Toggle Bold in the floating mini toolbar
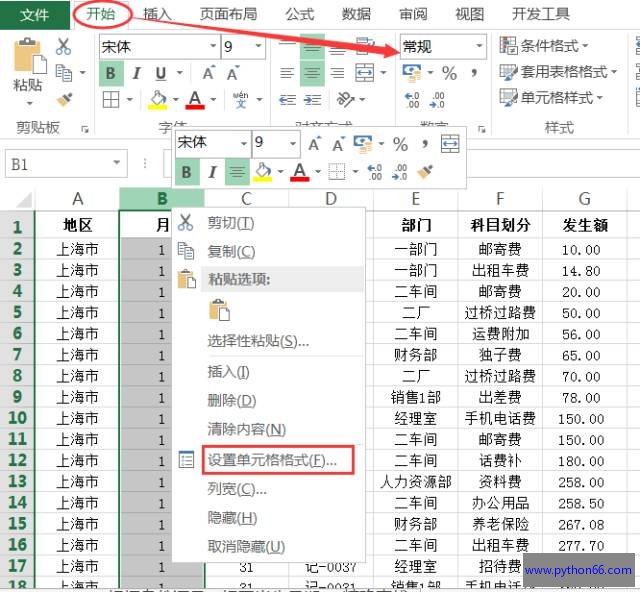The image size is (640, 592). point(186,172)
